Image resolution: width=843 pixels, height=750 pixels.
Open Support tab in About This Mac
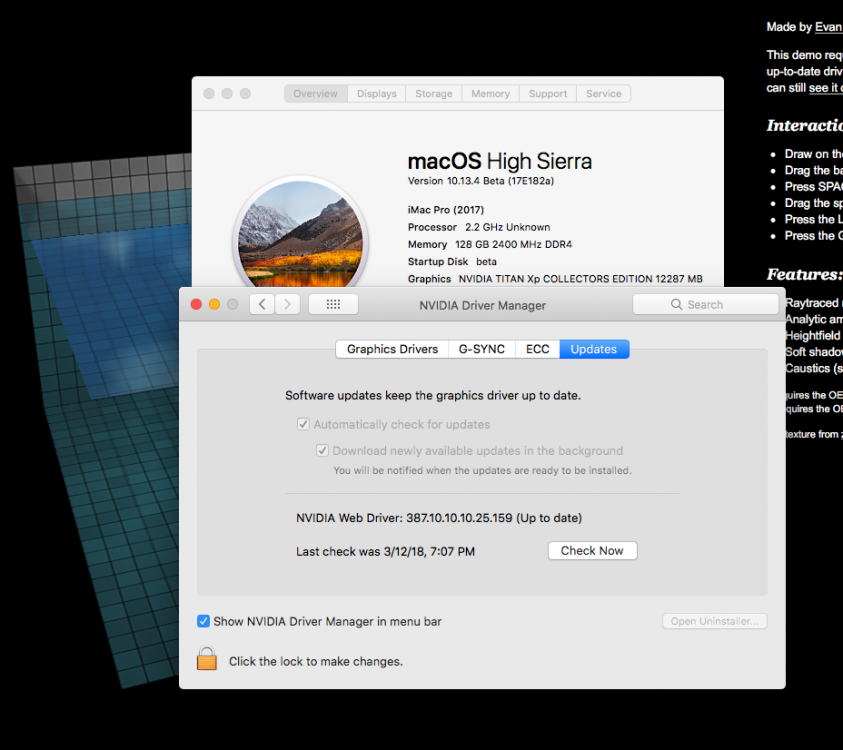pyautogui.click(x=548, y=94)
